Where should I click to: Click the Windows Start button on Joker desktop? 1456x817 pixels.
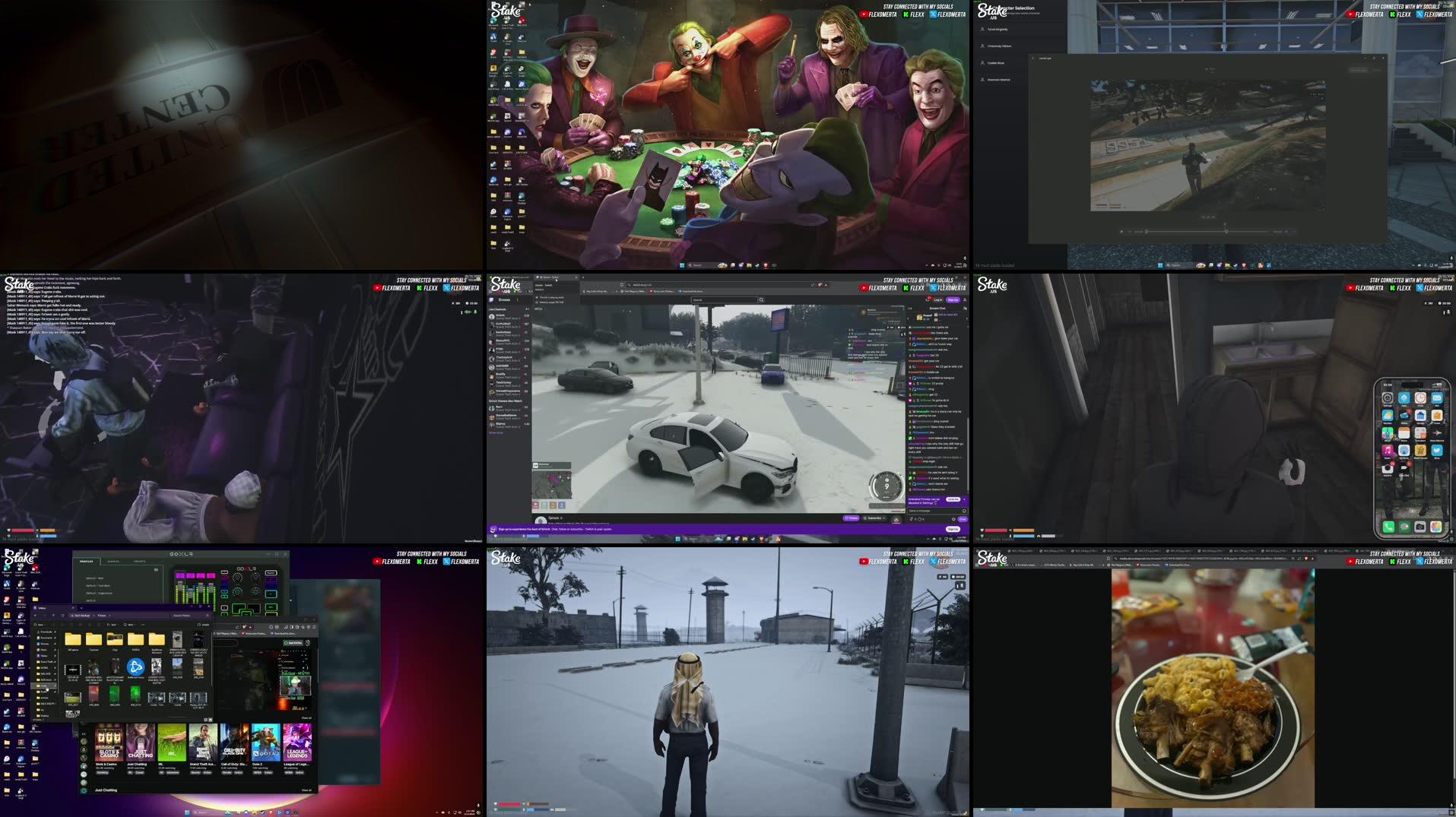pos(682,265)
